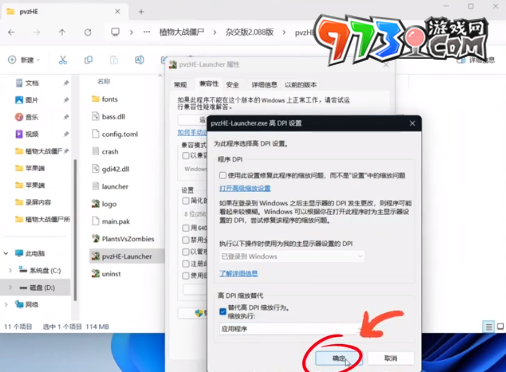
Task: Click the Rename icon in Explorer toolbar
Action: point(139,60)
